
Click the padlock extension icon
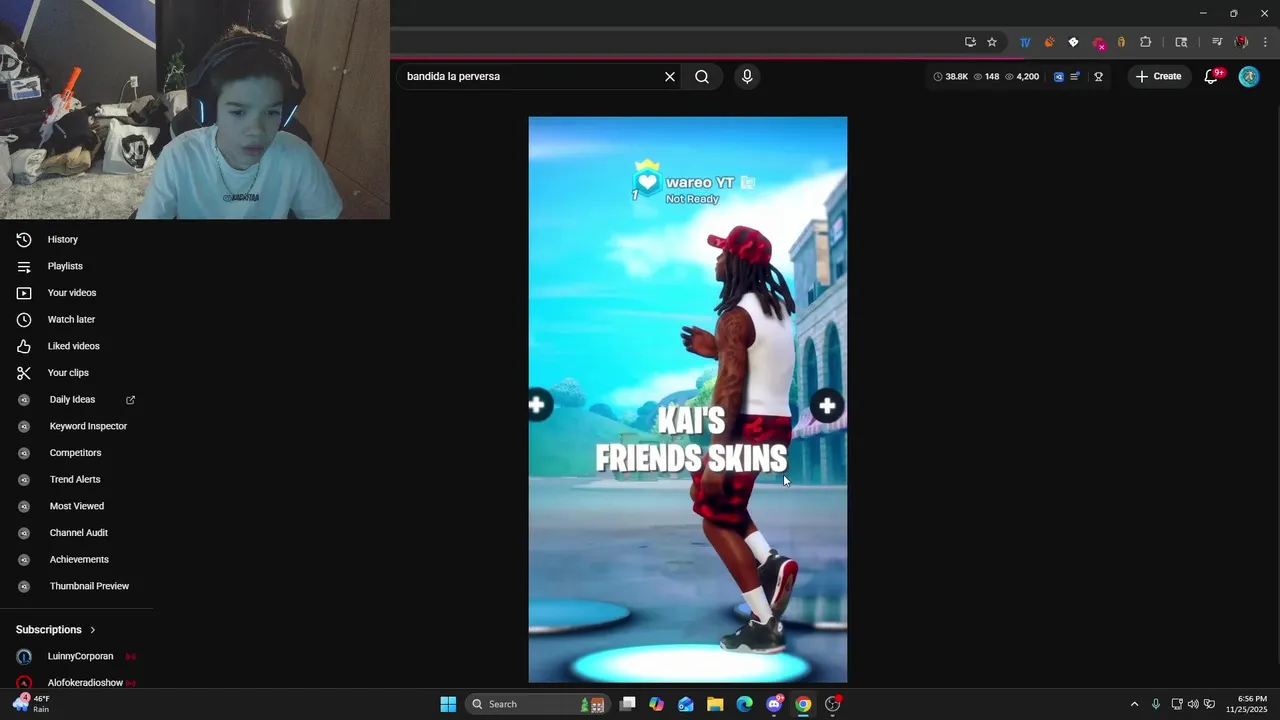[1121, 42]
